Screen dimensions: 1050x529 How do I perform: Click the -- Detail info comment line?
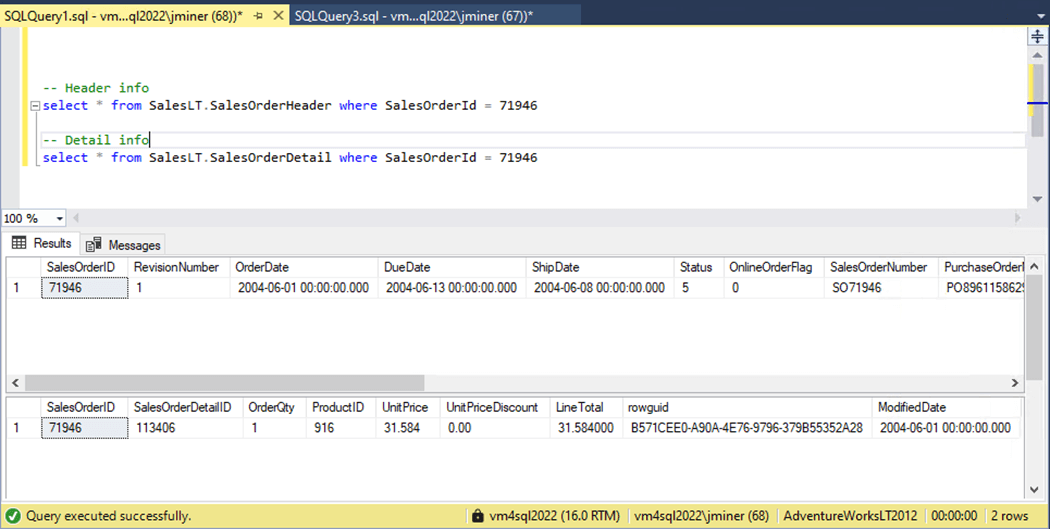click(96, 140)
